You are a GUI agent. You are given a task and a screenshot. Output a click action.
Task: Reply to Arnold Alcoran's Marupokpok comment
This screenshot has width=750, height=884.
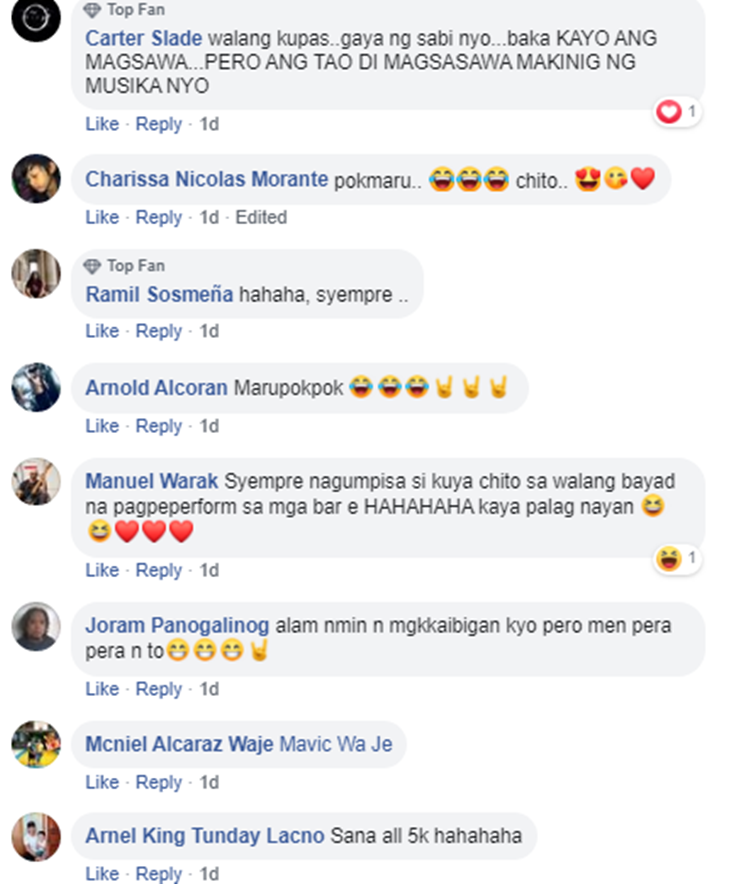158,426
